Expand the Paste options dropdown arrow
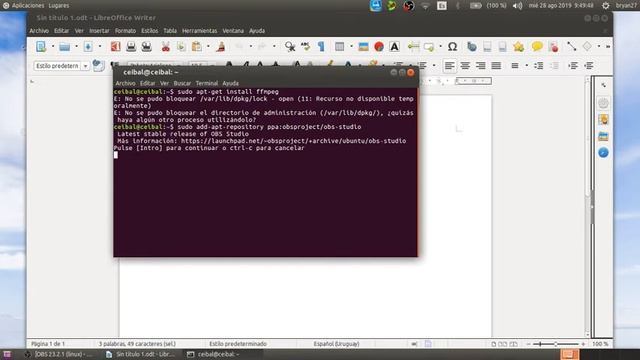Viewport: 640px width, 360px height. click(208, 47)
